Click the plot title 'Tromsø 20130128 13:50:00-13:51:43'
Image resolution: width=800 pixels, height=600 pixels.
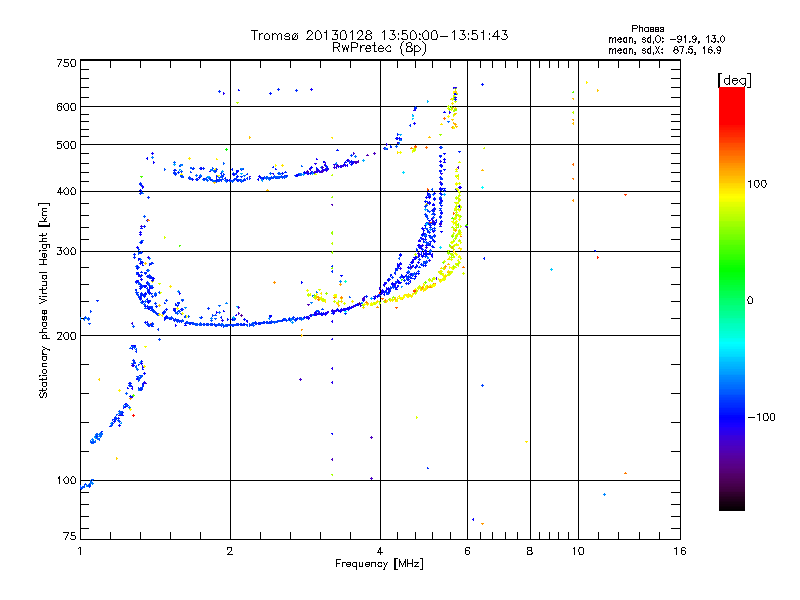379,35
